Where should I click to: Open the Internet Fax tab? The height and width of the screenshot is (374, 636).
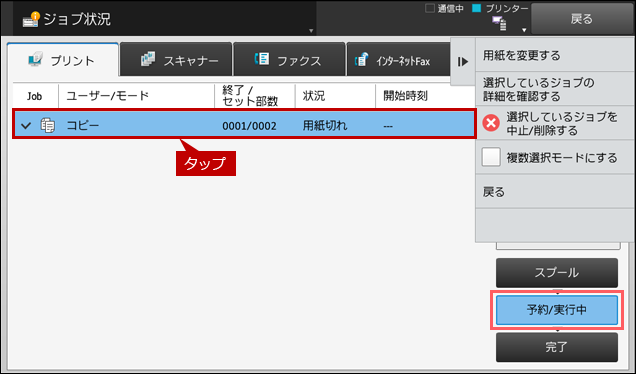coord(398,59)
